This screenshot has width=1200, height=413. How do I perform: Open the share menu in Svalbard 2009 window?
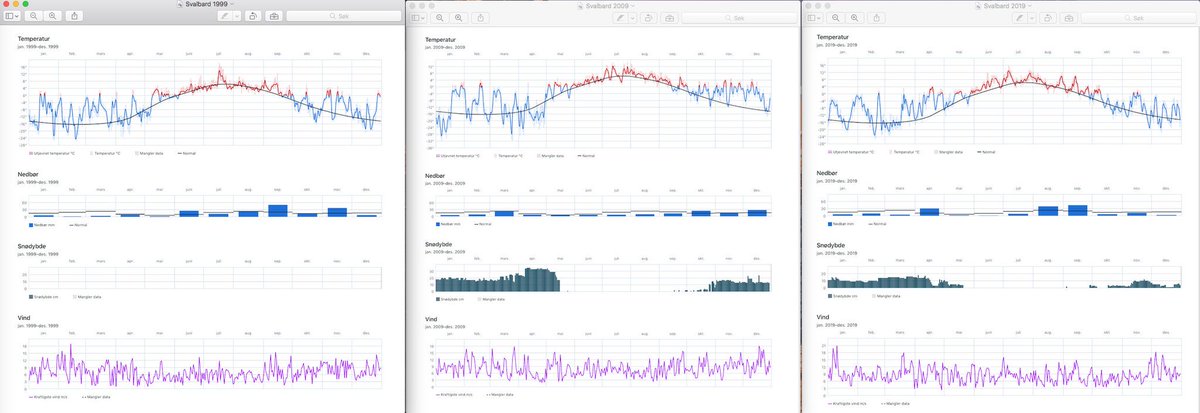point(480,18)
